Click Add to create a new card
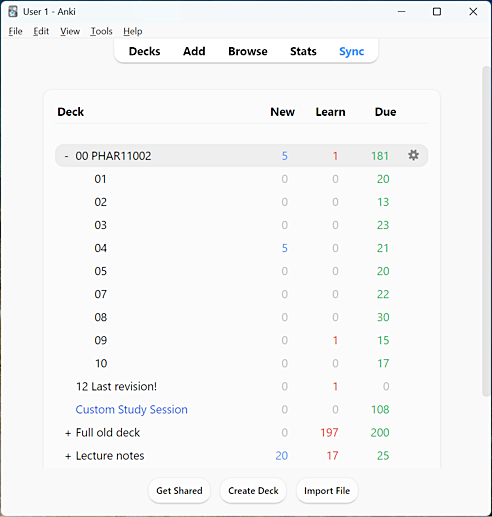 [x=194, y=51]
